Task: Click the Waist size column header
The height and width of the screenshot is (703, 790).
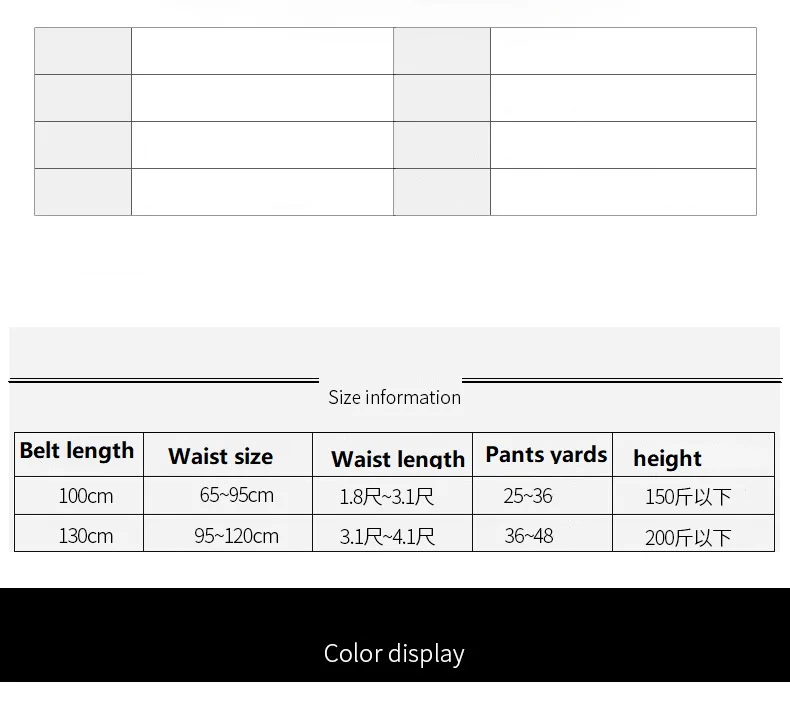Action: tap(228, 454)
